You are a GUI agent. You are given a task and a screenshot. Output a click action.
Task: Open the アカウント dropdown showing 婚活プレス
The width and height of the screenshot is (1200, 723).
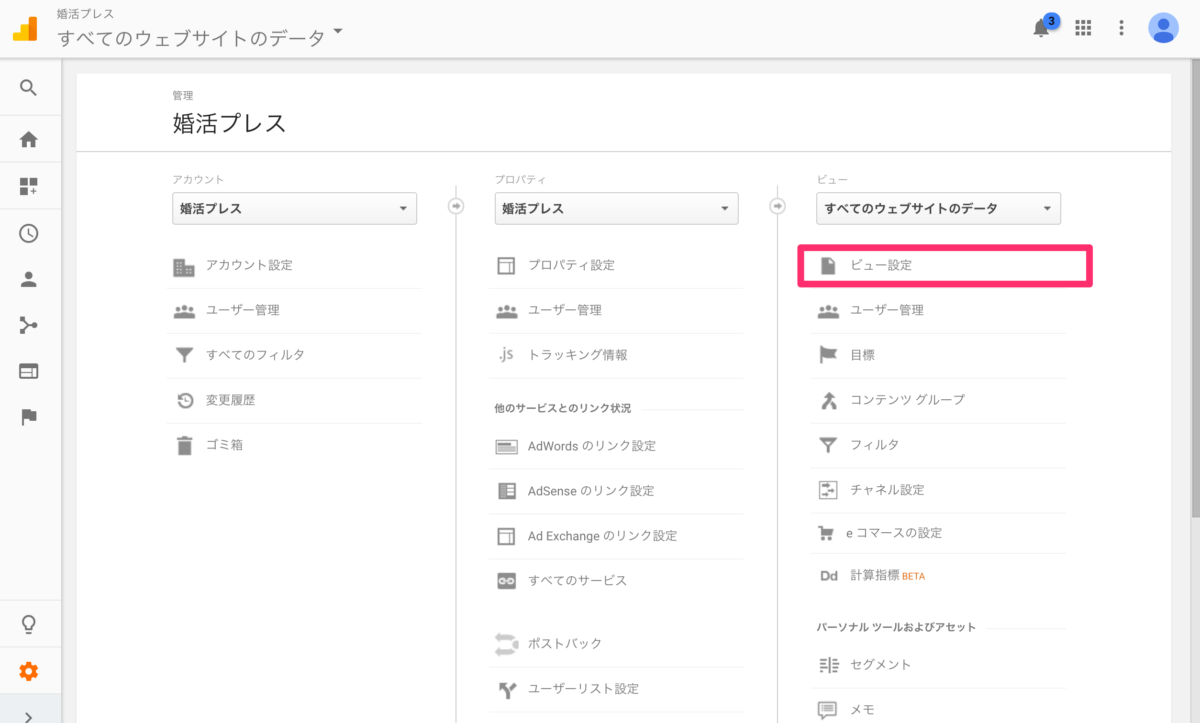294,208
